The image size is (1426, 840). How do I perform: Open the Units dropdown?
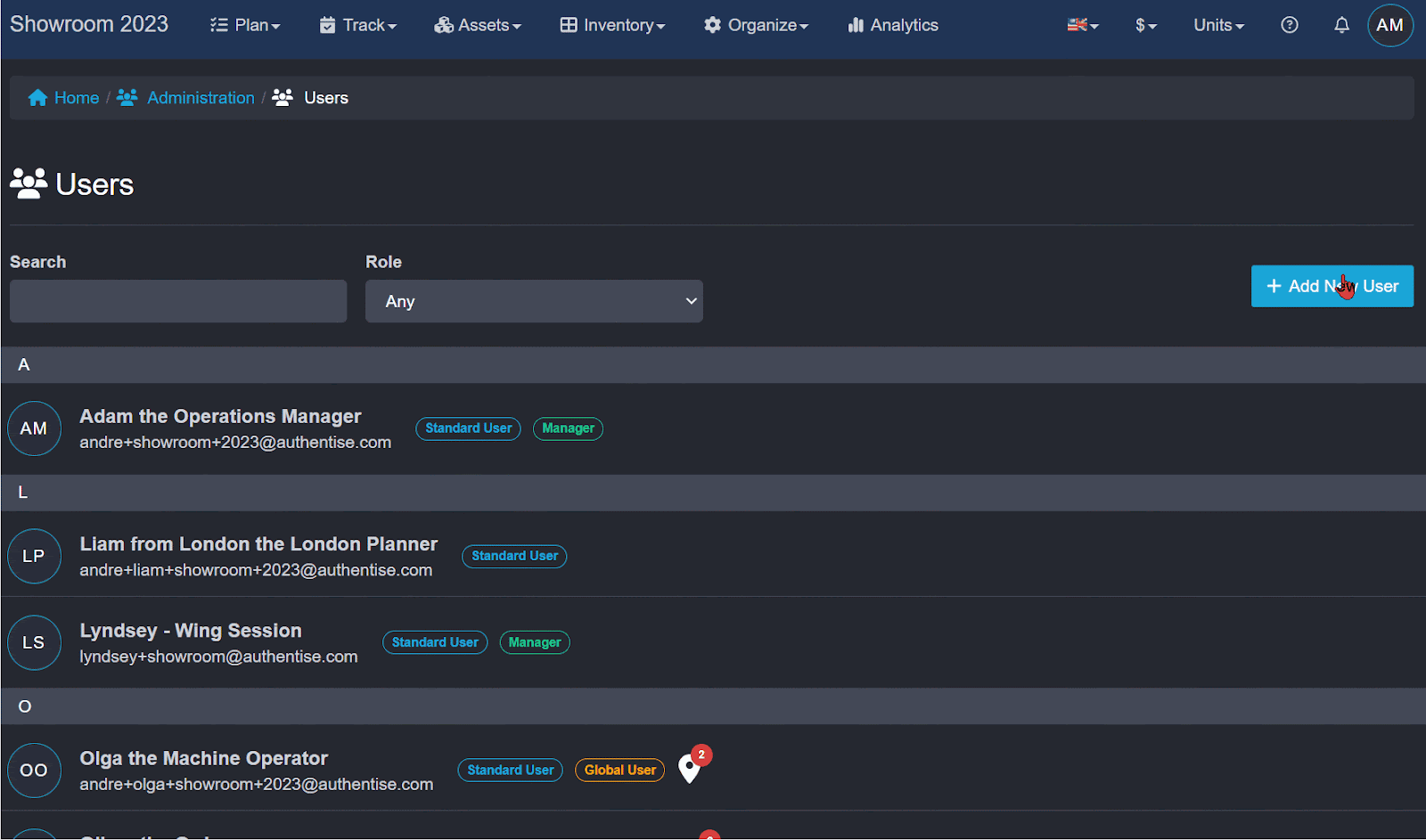pyautogui.click(x=1218, y=25)
